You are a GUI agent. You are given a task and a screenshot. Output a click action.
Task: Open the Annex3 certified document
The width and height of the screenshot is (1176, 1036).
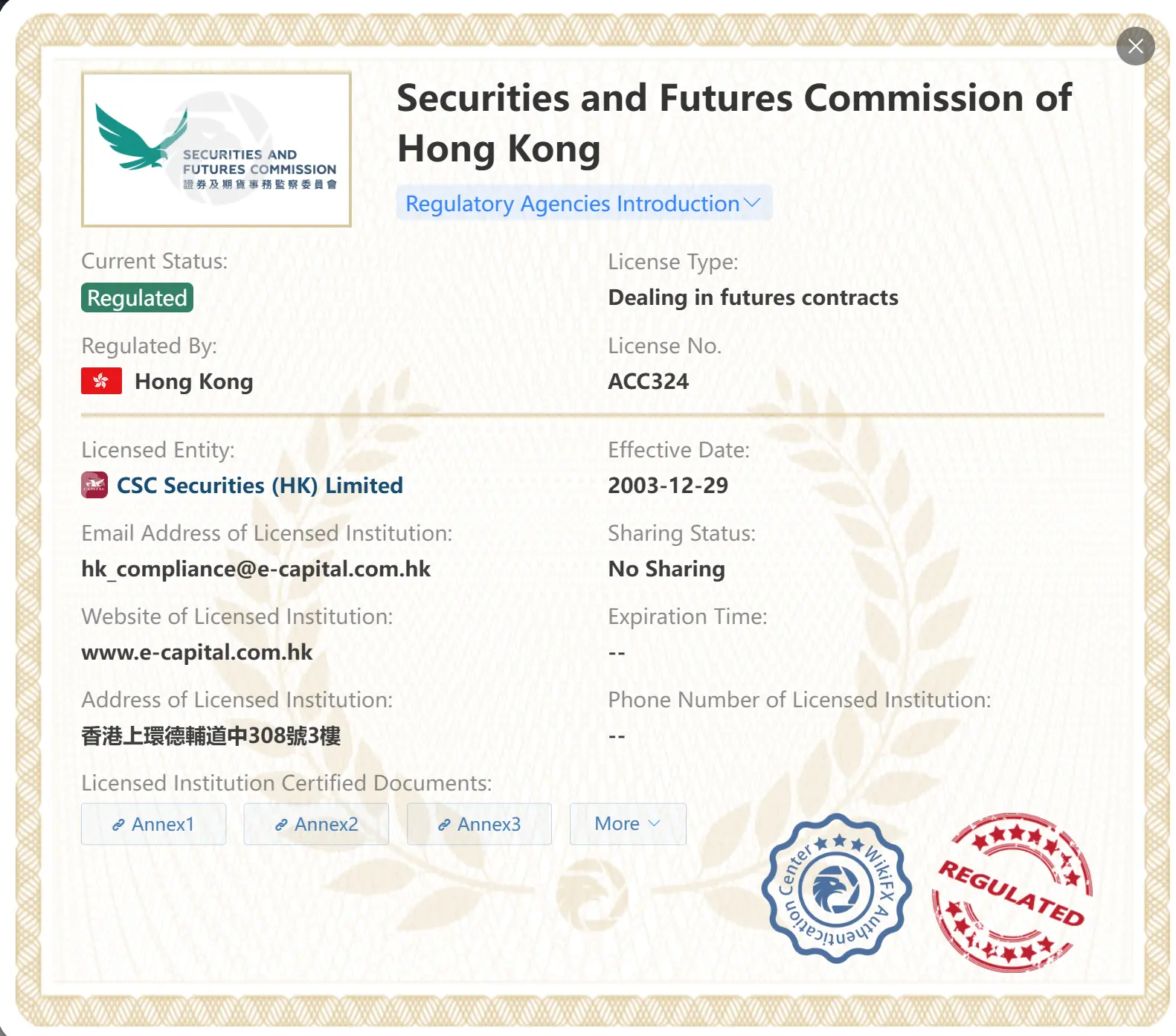click(479, 824)
